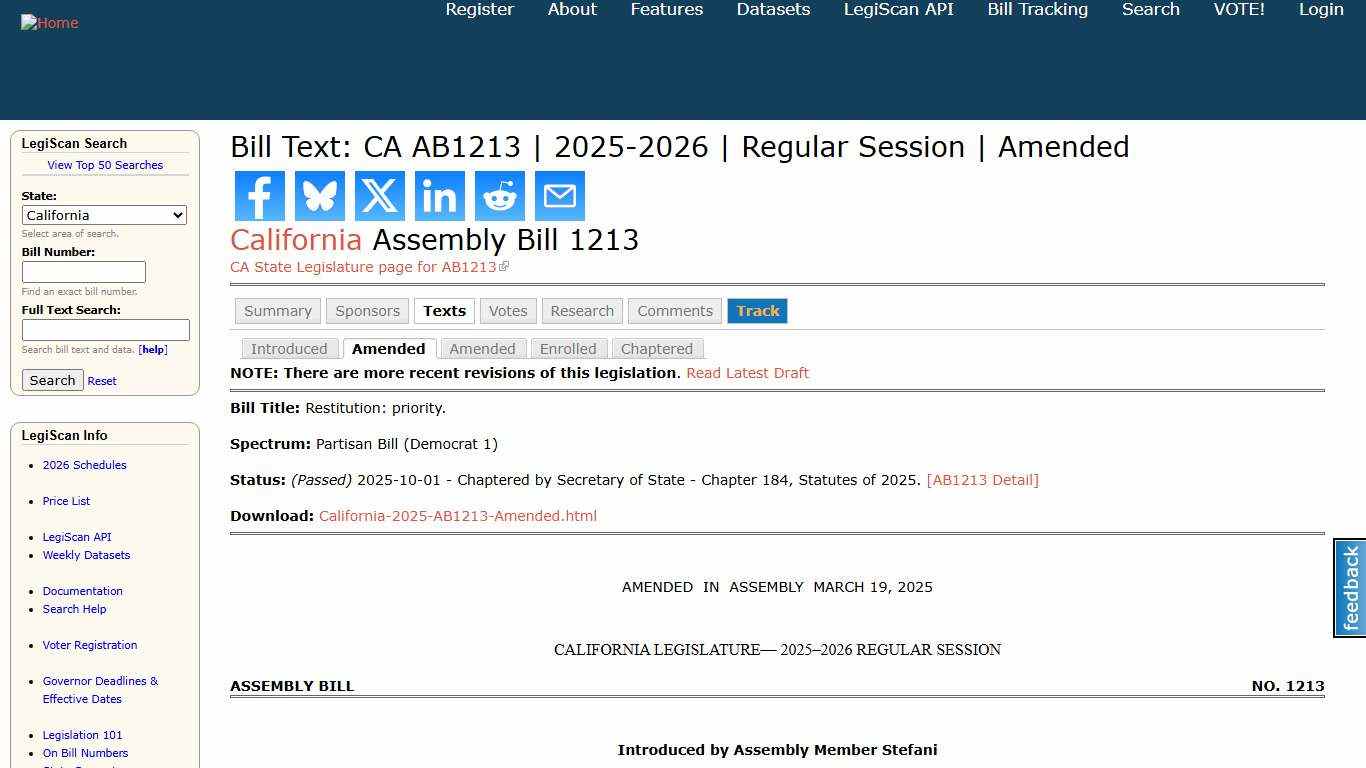This screenshot has height=768, width=1366.
Task: Download California-2025-AB1213-Amended.html
Action: [x=457, y=515]
